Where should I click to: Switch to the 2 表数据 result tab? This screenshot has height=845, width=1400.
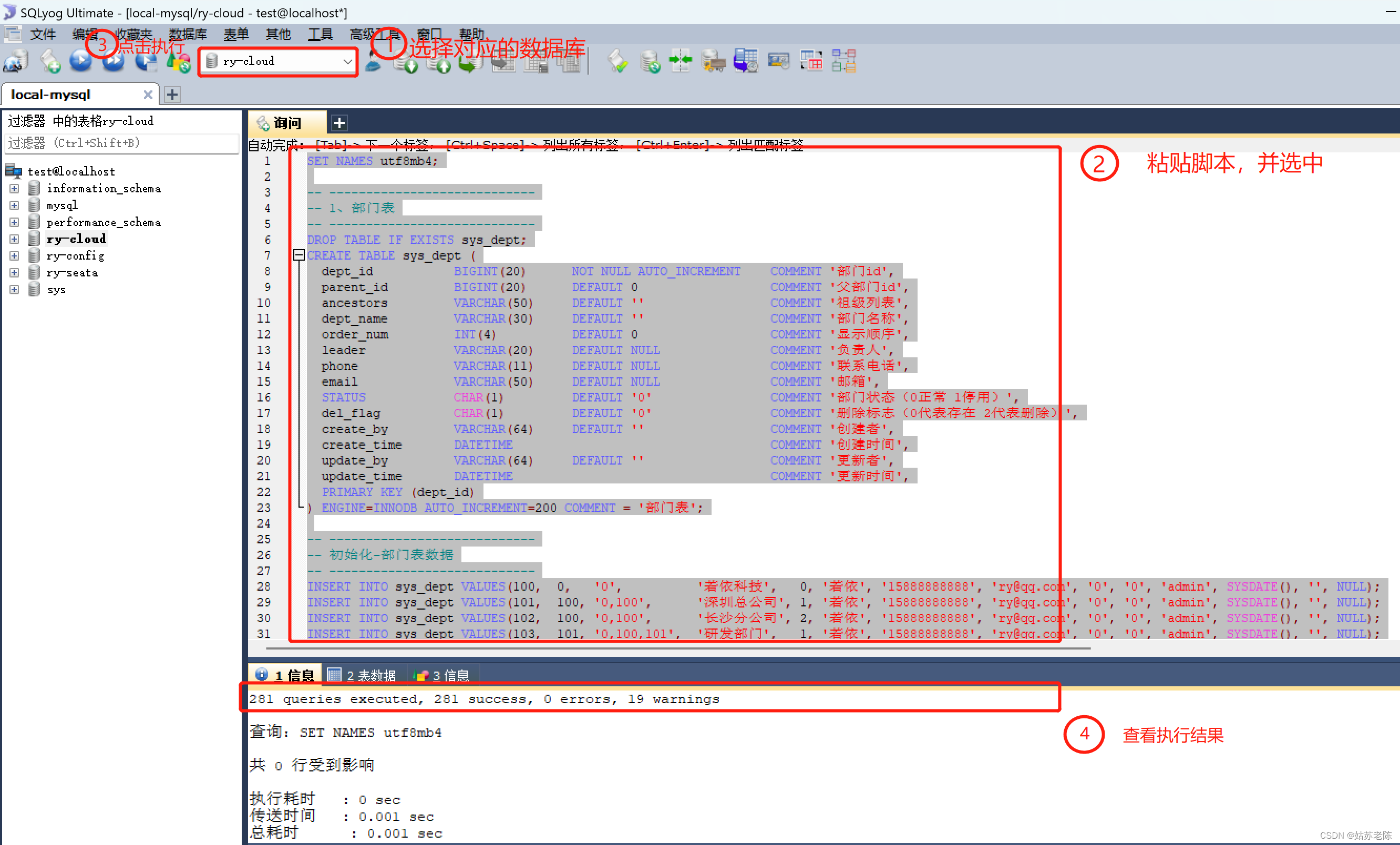[x=363, y=675]
